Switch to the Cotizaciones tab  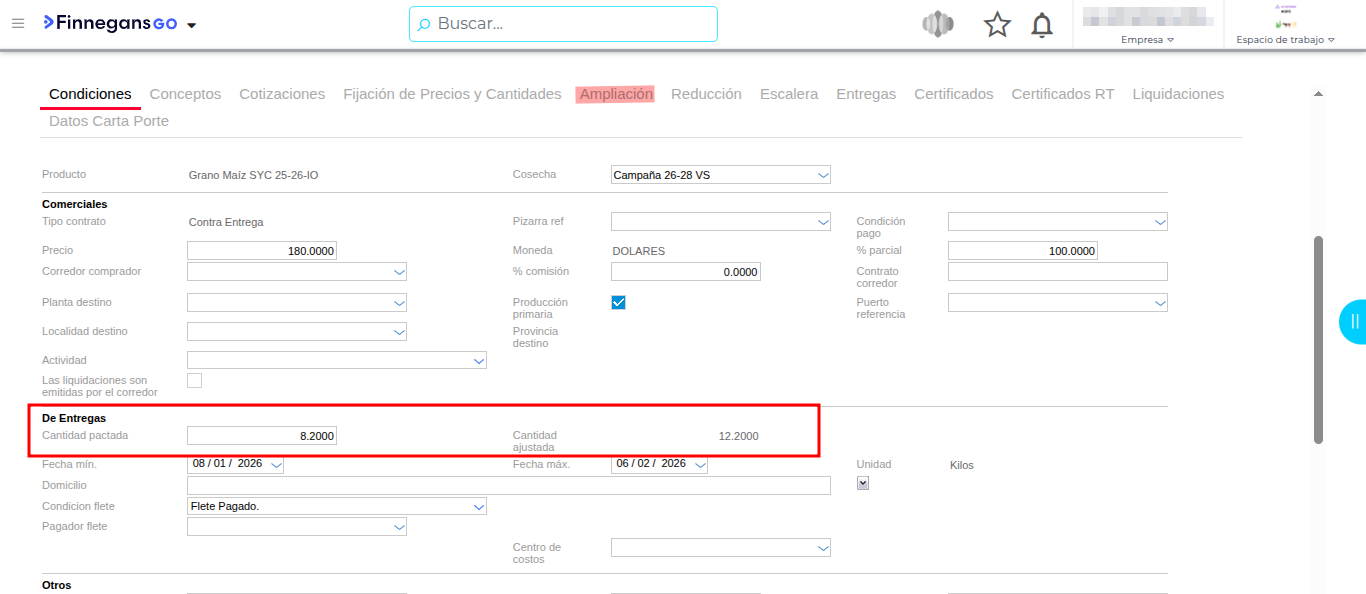[282, 94]
